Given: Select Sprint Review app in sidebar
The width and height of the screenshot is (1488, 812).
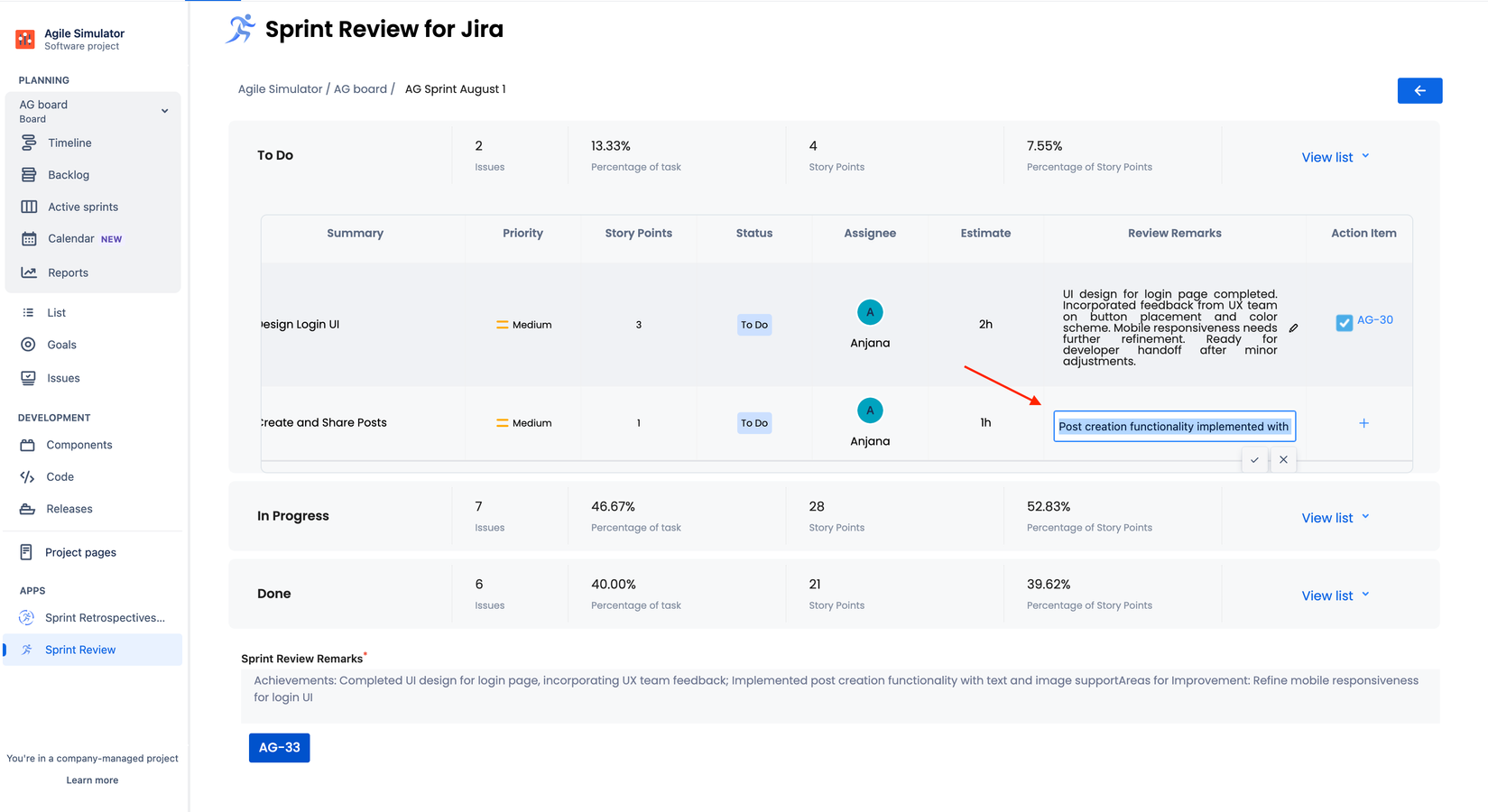Looking at the screenshot, I should click(x=92, y=650).
